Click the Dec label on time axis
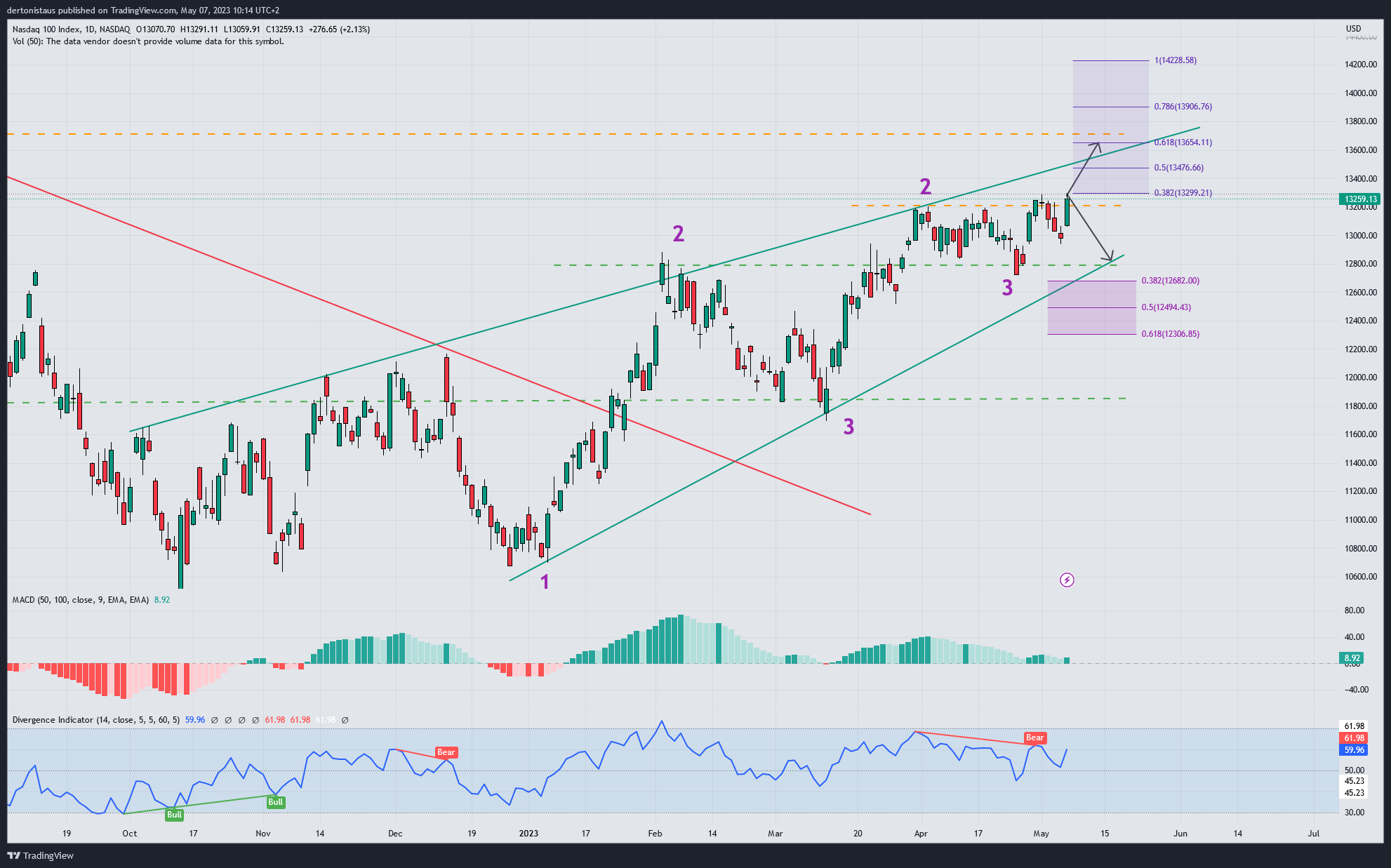Screen dimensions: 1391x868 pyautogui.click(x=395, y=834)
